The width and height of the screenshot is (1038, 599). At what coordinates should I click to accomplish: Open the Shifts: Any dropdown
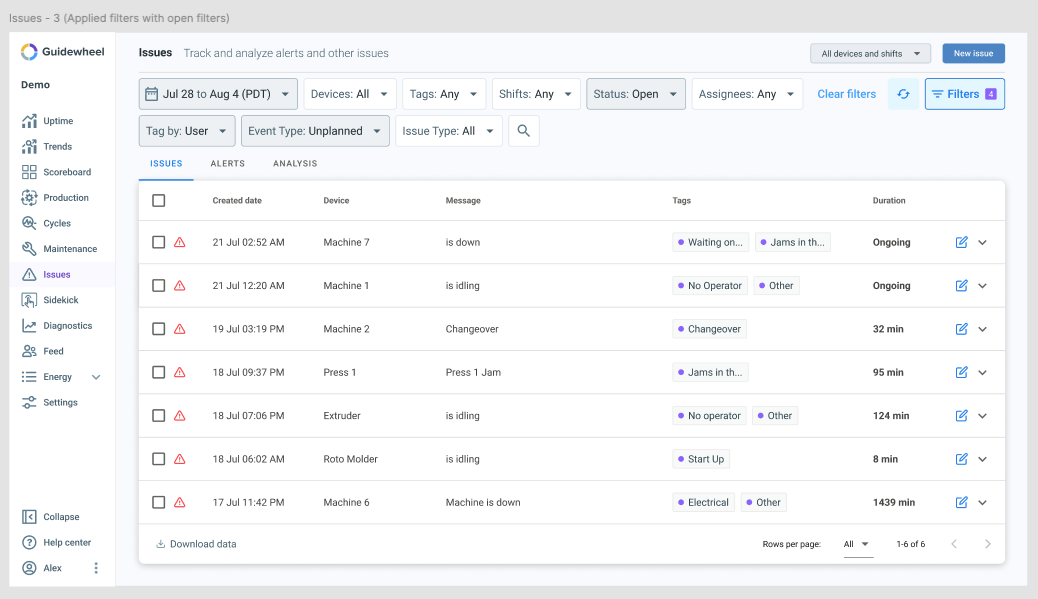(536, 94)
